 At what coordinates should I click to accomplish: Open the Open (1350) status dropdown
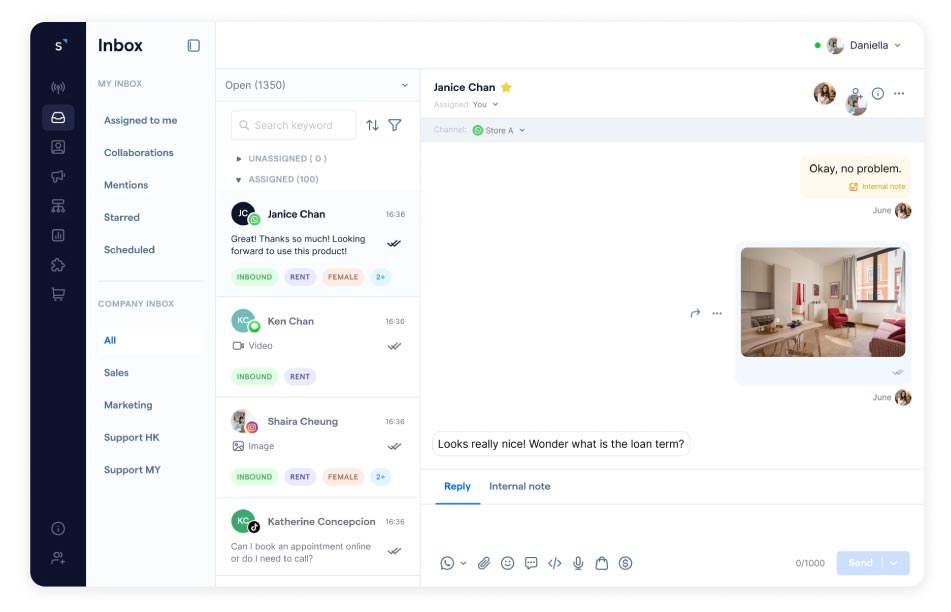click(317, 85)
